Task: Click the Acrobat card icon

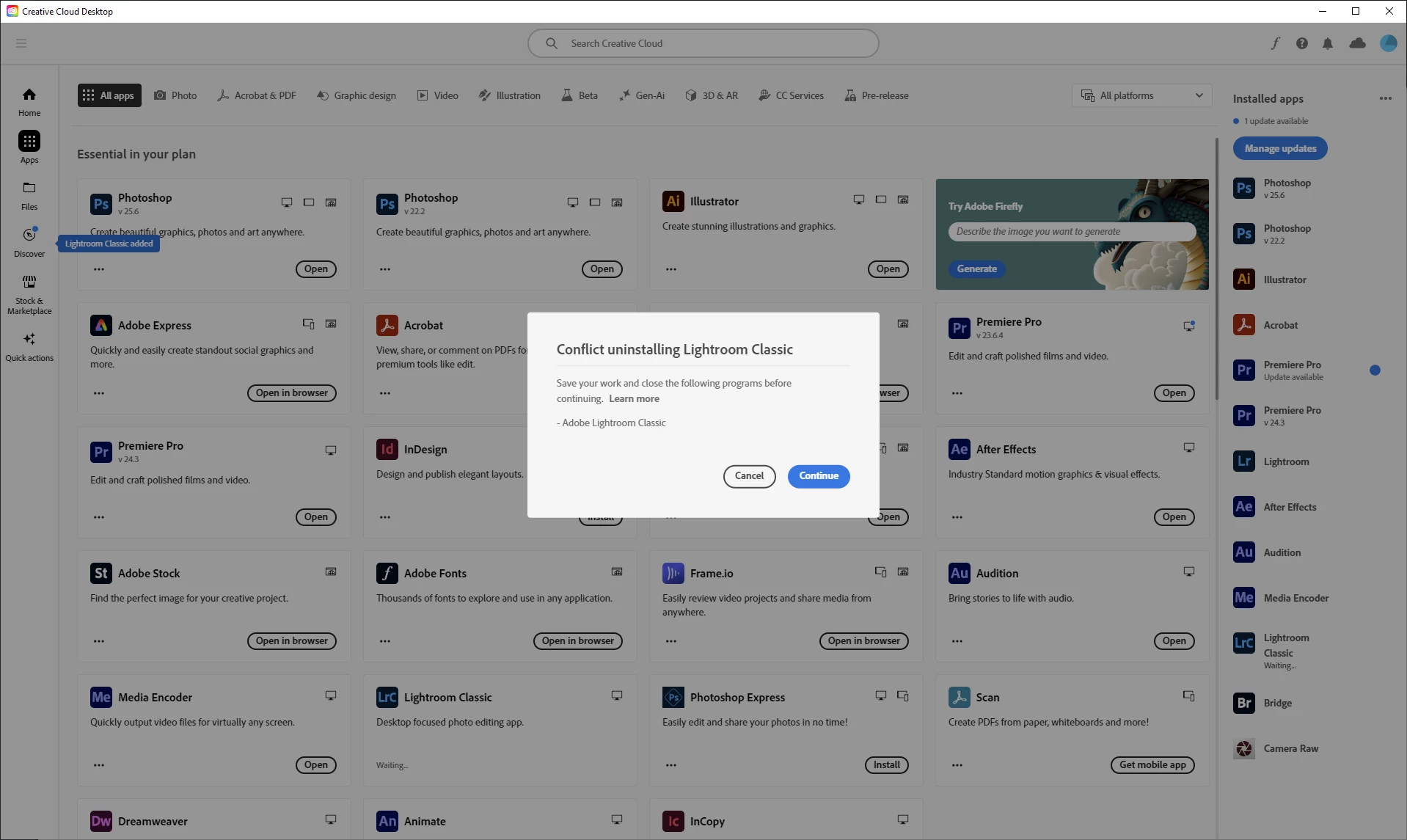Action: [387, 325]
